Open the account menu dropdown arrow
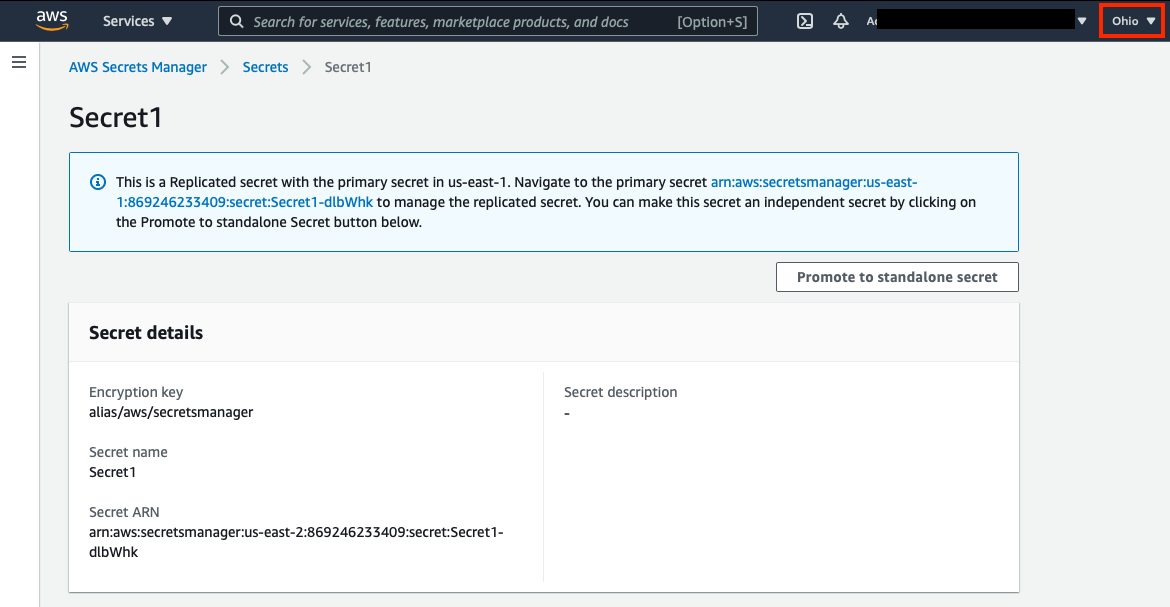Image resolution: width=1170 pixels, height=607 pixels. pos(1082,21)
